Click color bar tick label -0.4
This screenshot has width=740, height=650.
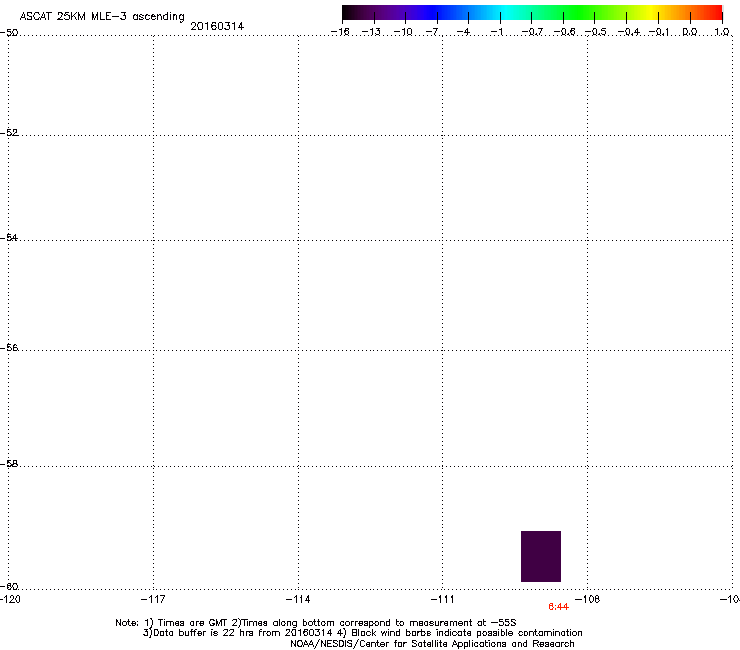pyautogui.click(x=629, y=32)
